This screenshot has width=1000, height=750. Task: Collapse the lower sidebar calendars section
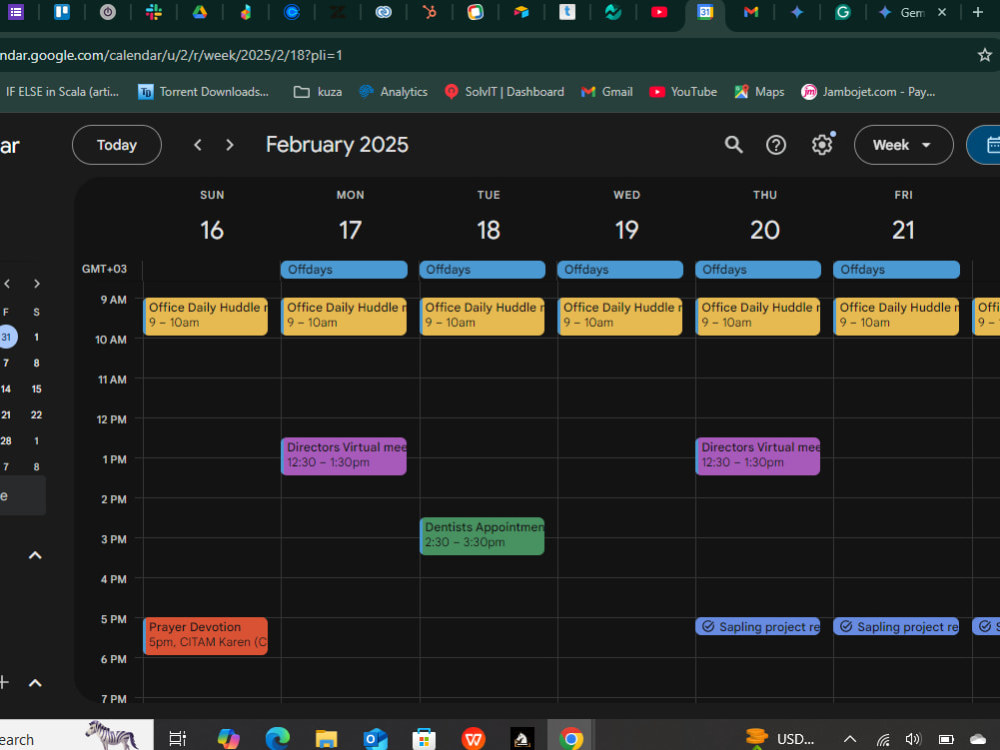point(35,683)
